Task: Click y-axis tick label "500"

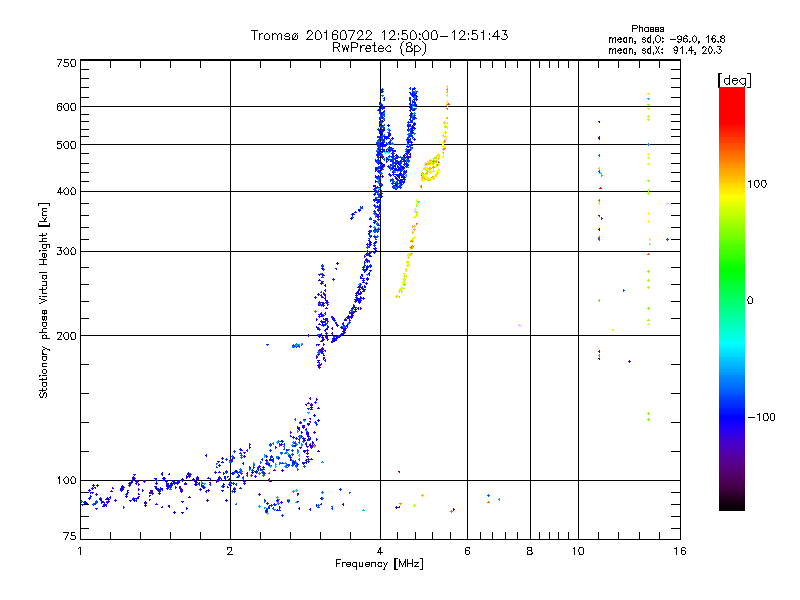Action: pos(66,145)
